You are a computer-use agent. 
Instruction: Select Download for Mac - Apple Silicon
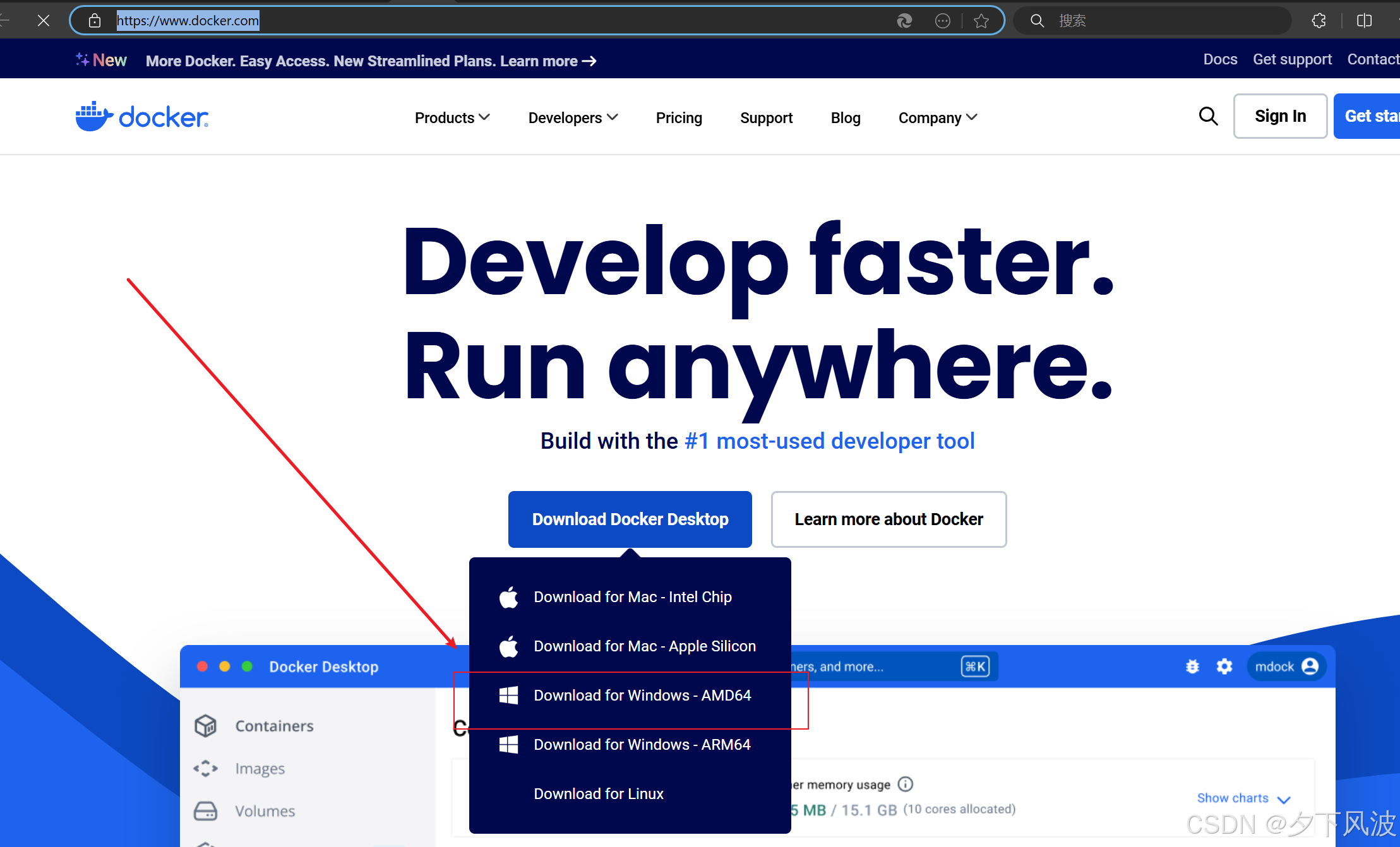click(x=644, y=646)
